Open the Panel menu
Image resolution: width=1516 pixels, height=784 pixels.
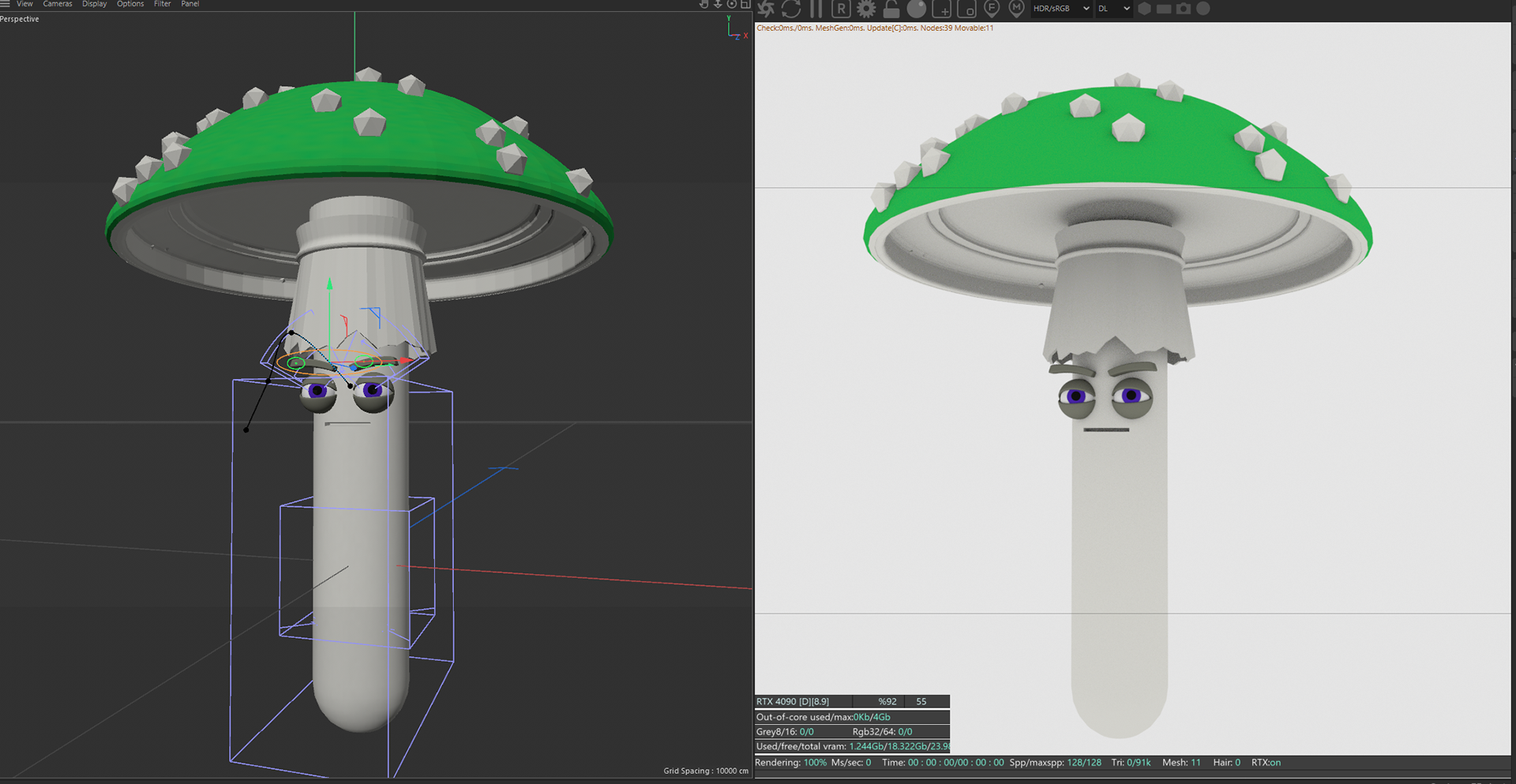click(190, 4)
